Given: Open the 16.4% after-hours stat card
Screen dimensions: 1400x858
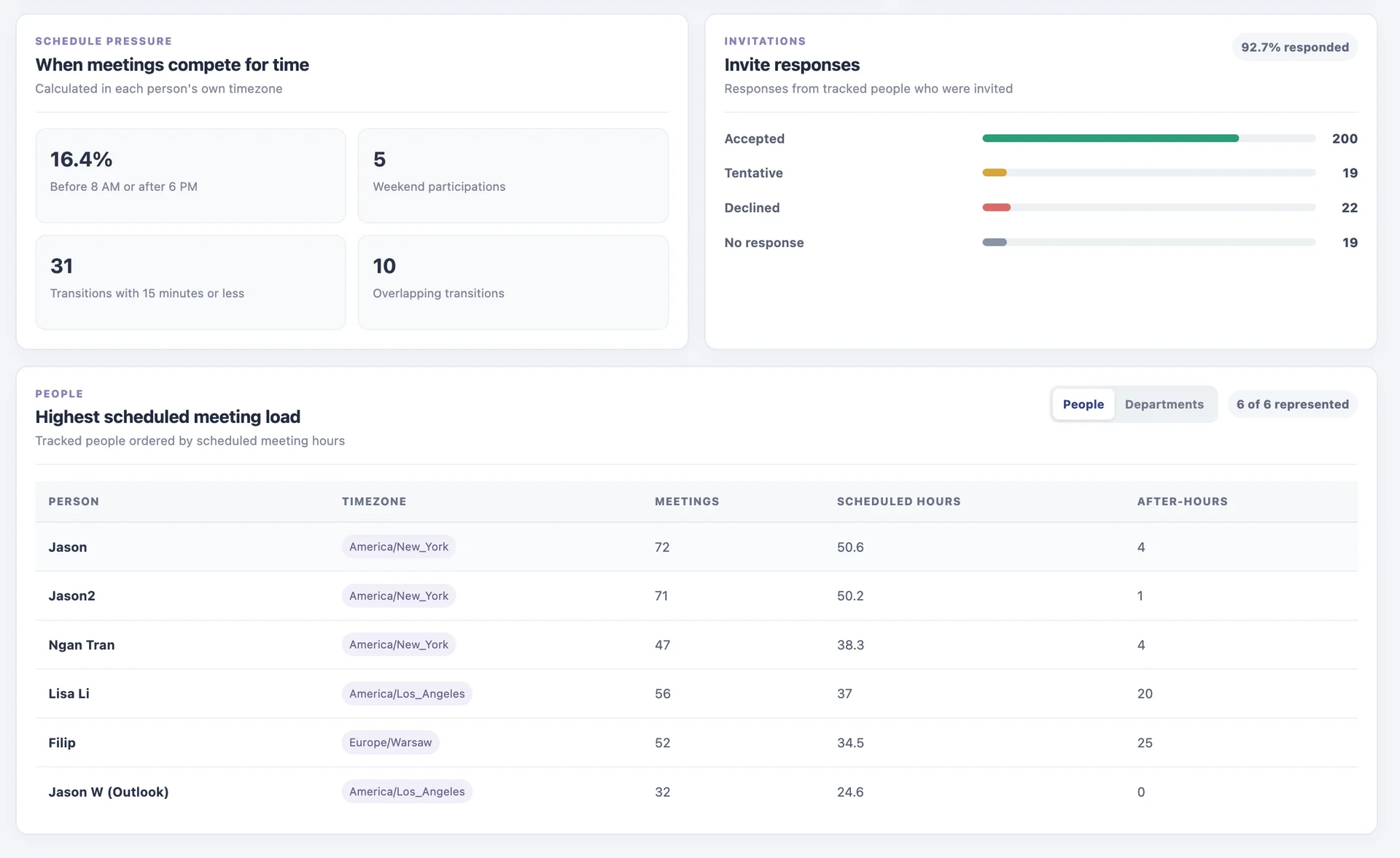Looking at the screenshot, I should point(190,176).
